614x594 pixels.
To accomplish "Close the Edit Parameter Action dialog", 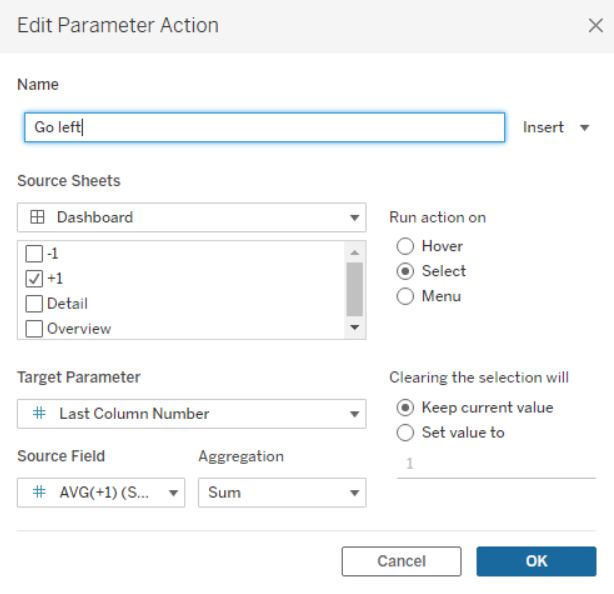I will (x=594, y=27).
